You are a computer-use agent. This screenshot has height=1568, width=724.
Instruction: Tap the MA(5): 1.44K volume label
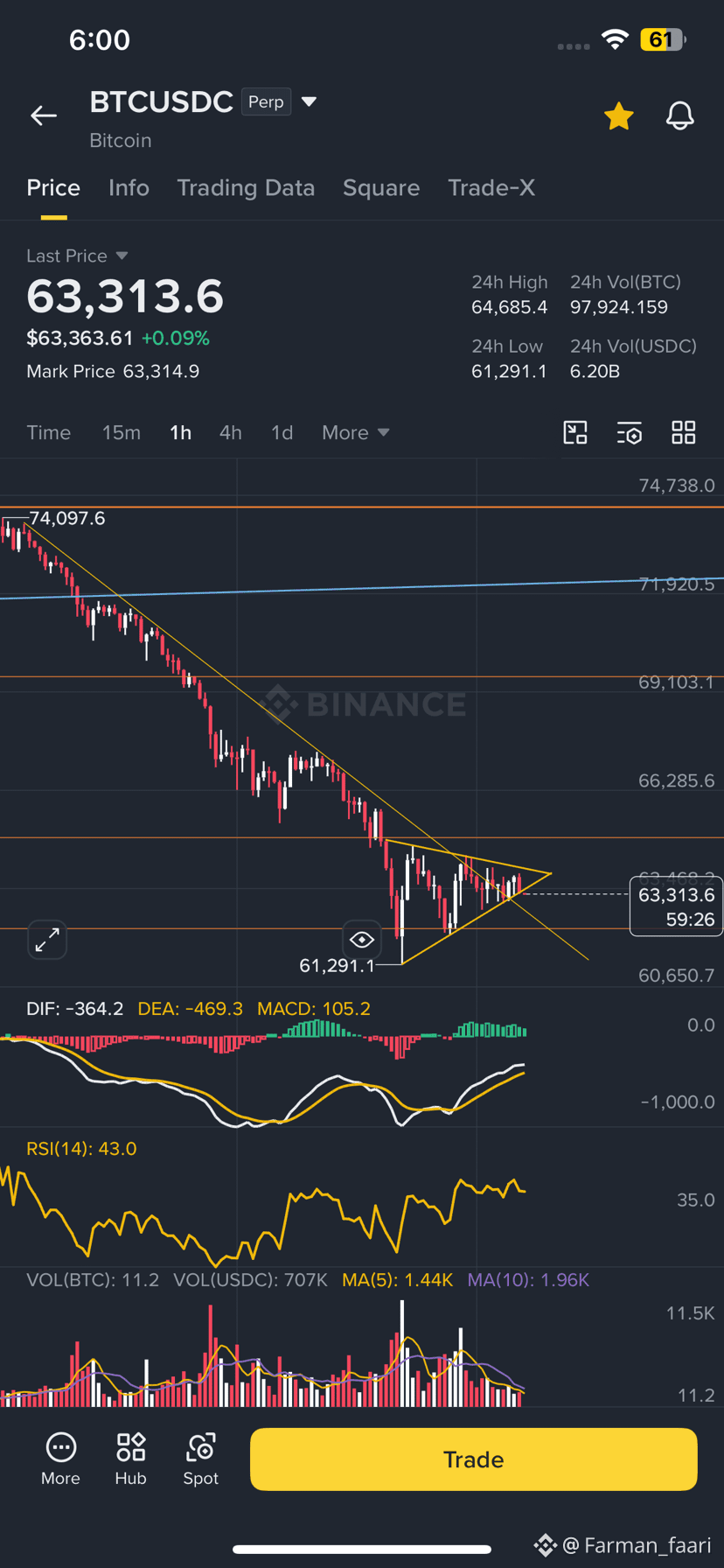[x=397, y=1280]
